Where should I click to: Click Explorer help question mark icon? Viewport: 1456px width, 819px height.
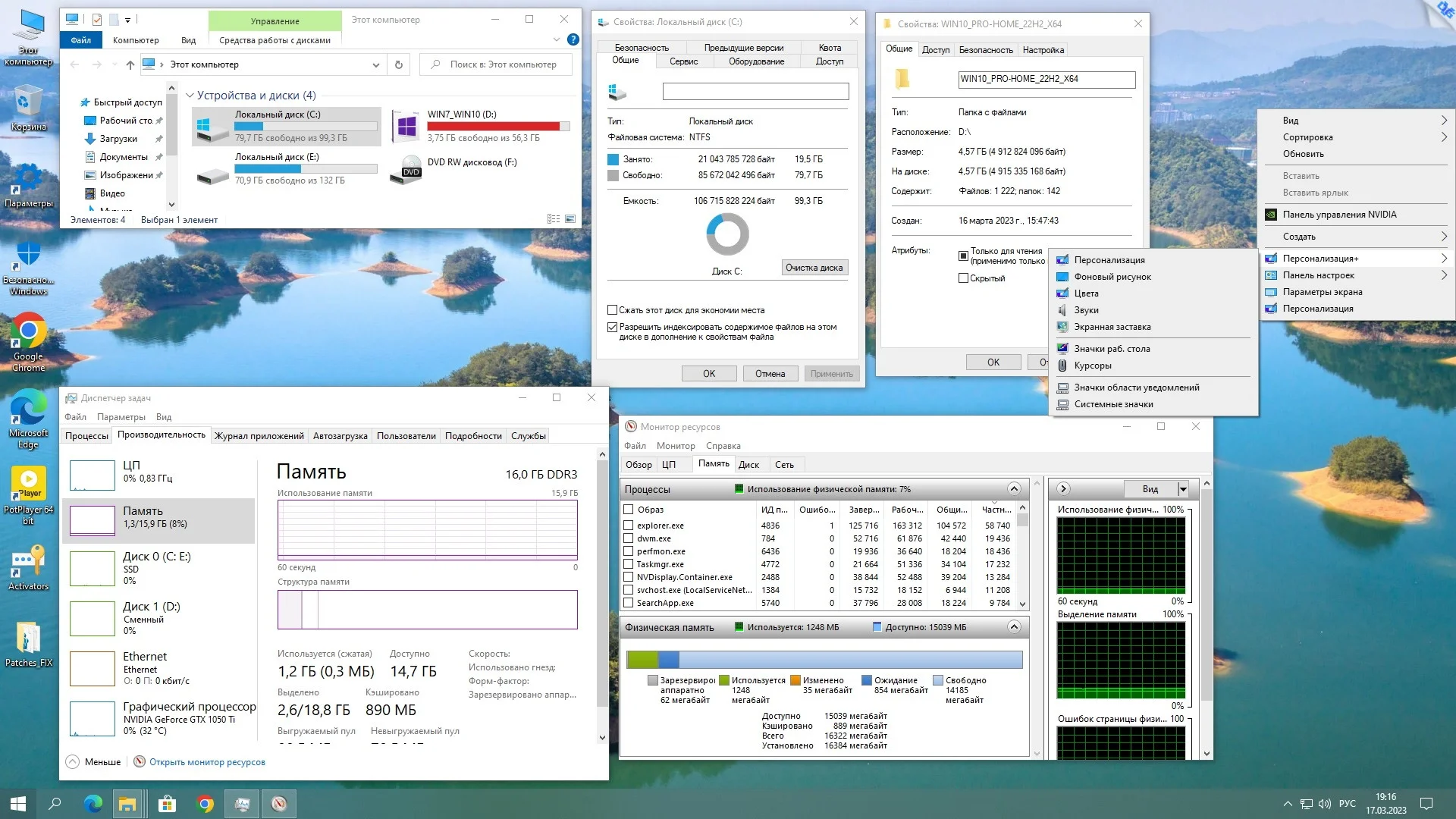coord(573,39)
